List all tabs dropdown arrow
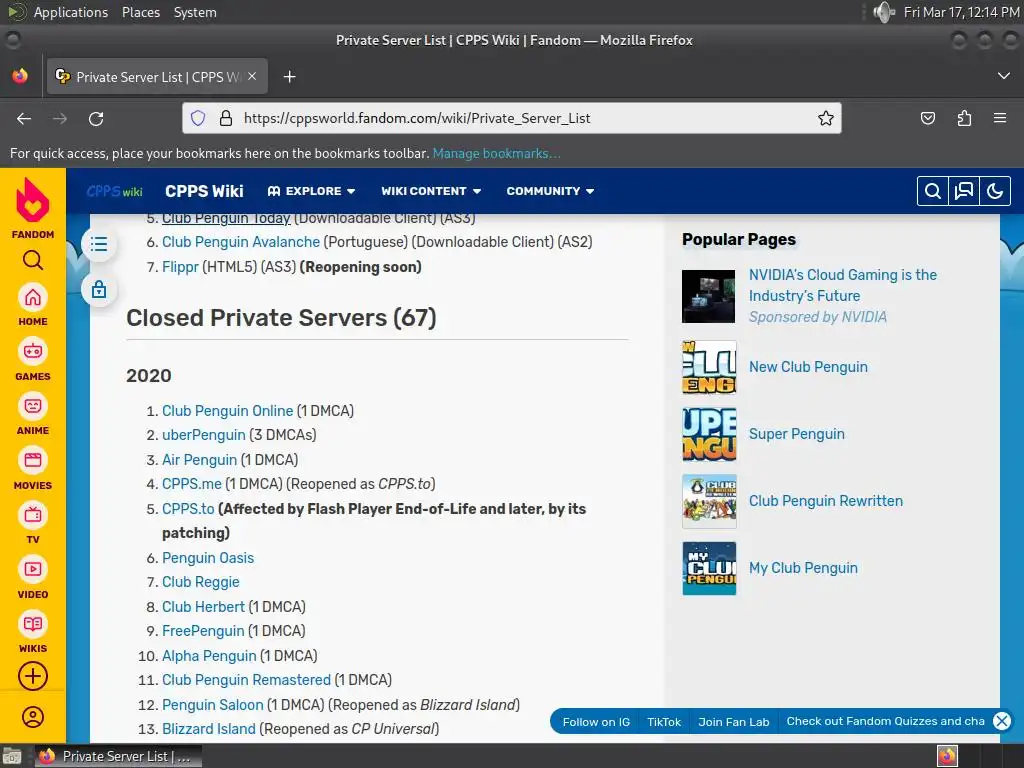1024x768 pixels. tap(1004, 76)
